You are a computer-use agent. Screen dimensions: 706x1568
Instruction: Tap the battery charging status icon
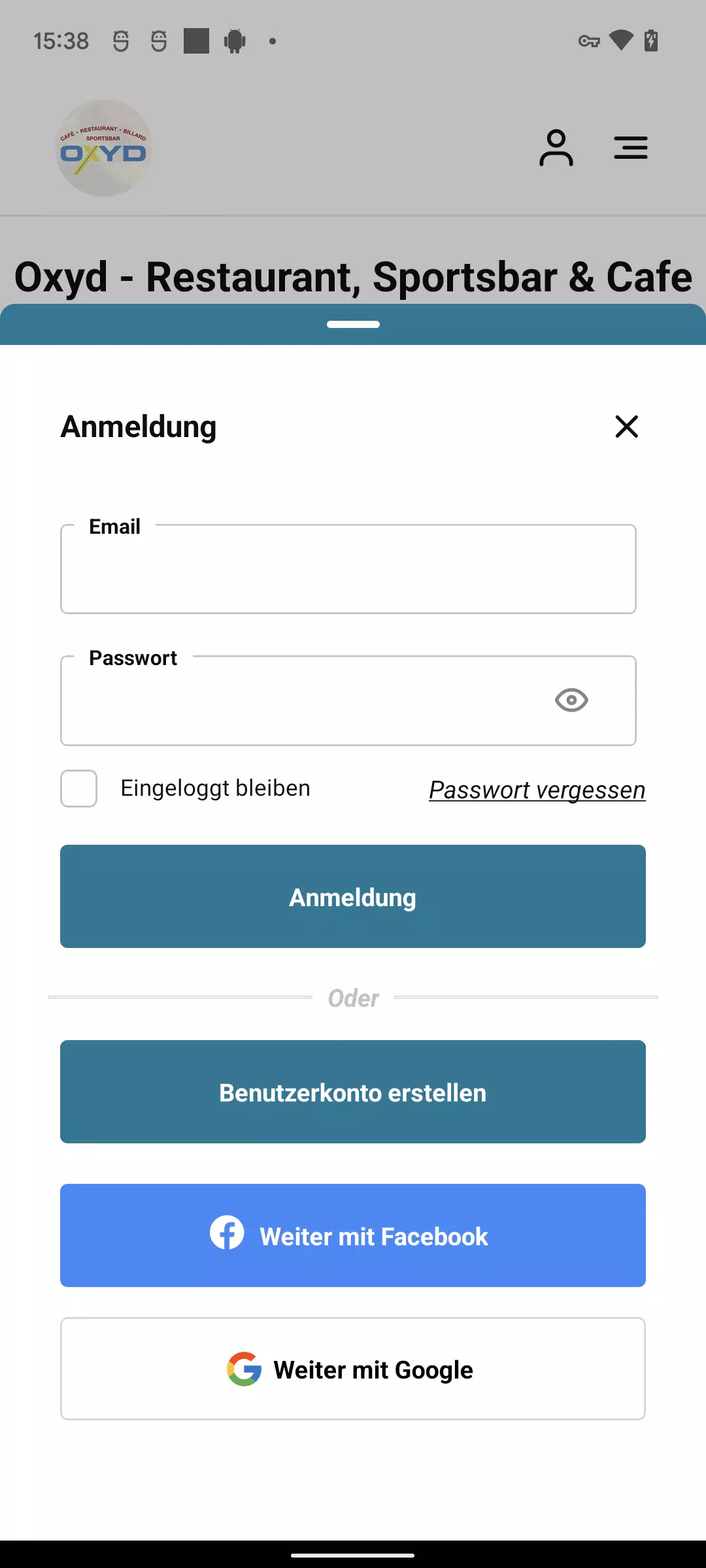651,41
